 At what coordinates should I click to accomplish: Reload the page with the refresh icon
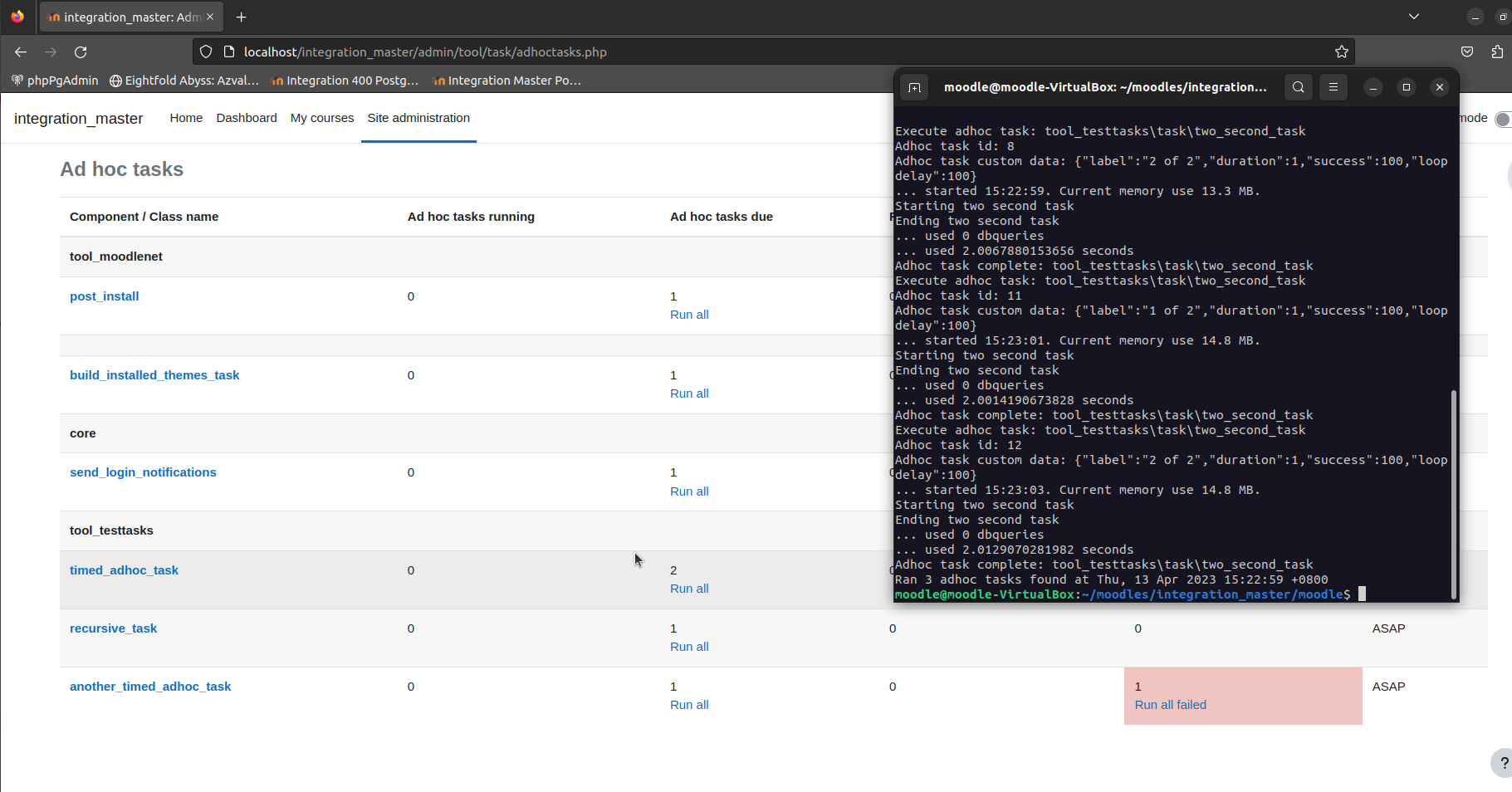tap(81, 51)
